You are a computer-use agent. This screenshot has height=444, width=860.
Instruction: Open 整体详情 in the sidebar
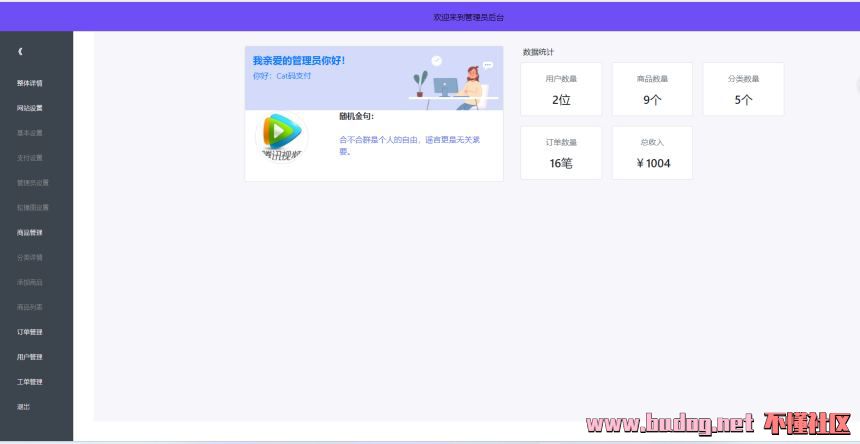[x=30, y=83]
